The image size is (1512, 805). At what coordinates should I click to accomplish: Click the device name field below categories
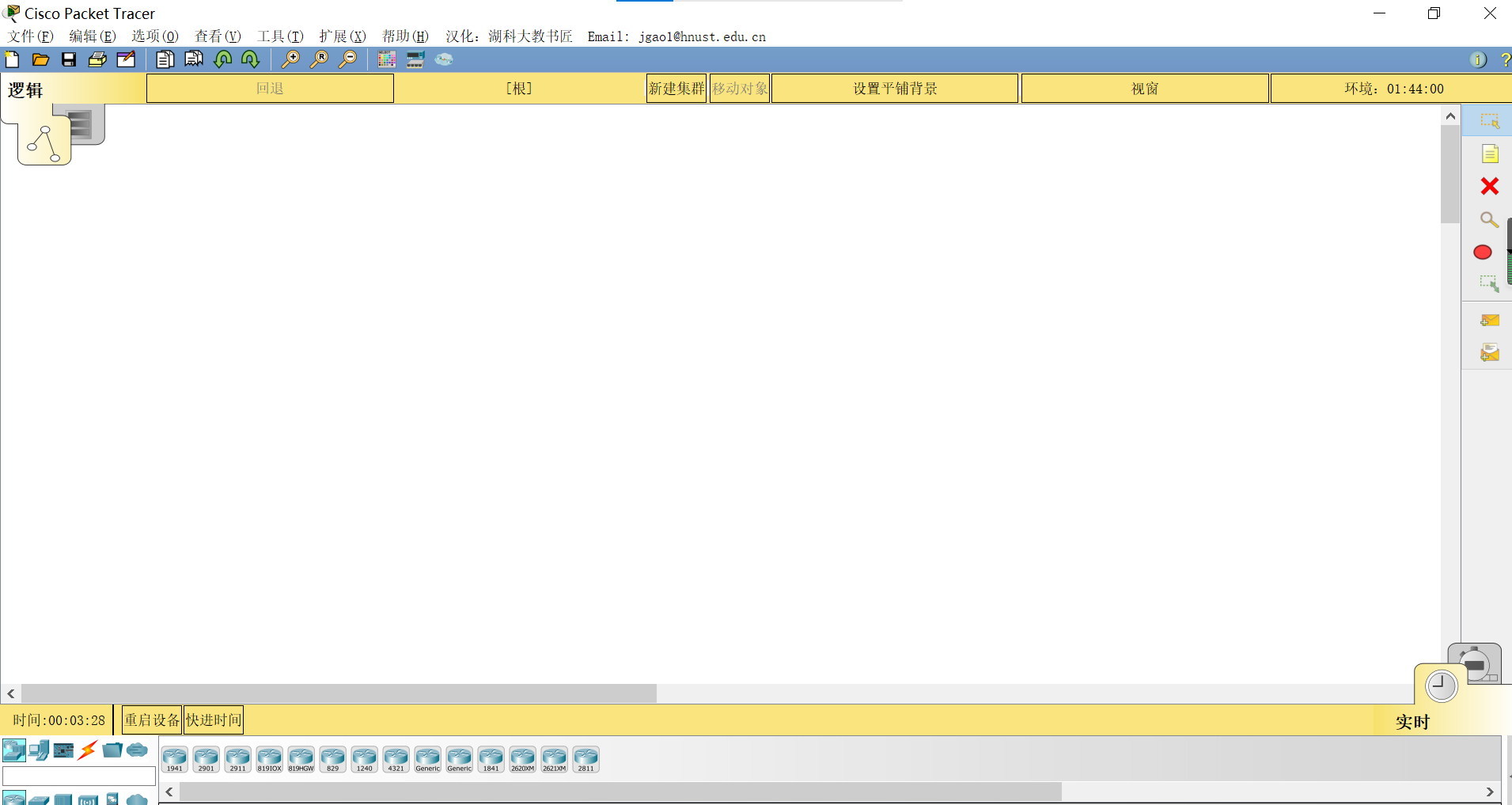click(x=79, y=776)
